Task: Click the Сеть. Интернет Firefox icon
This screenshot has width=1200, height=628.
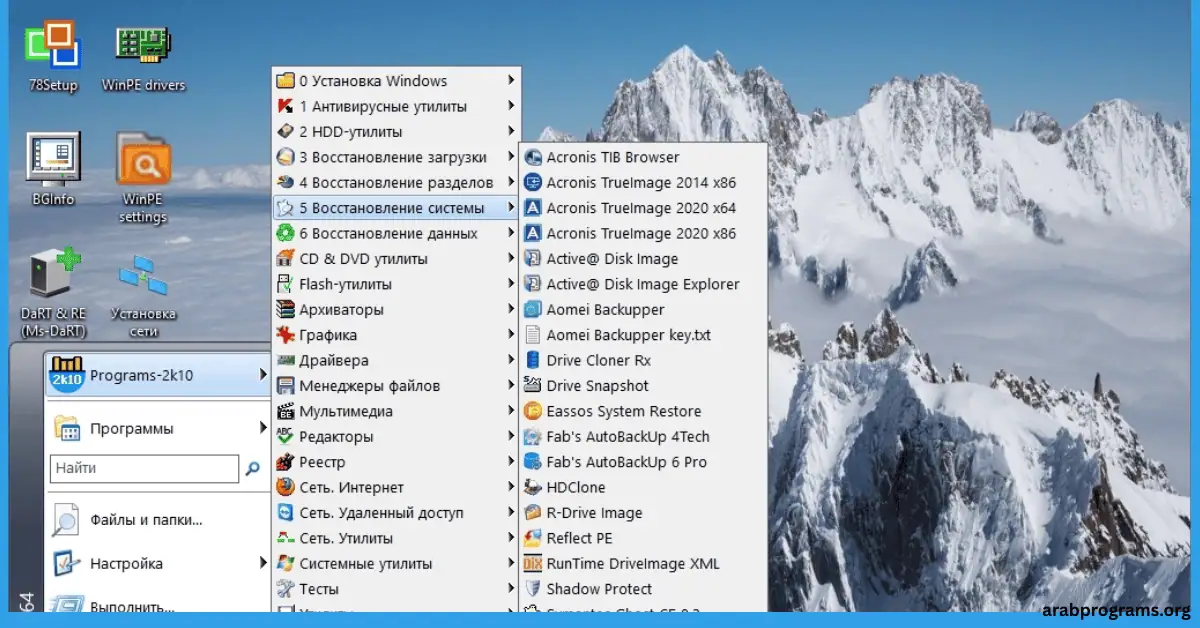Action: click(x=284, y=487)
